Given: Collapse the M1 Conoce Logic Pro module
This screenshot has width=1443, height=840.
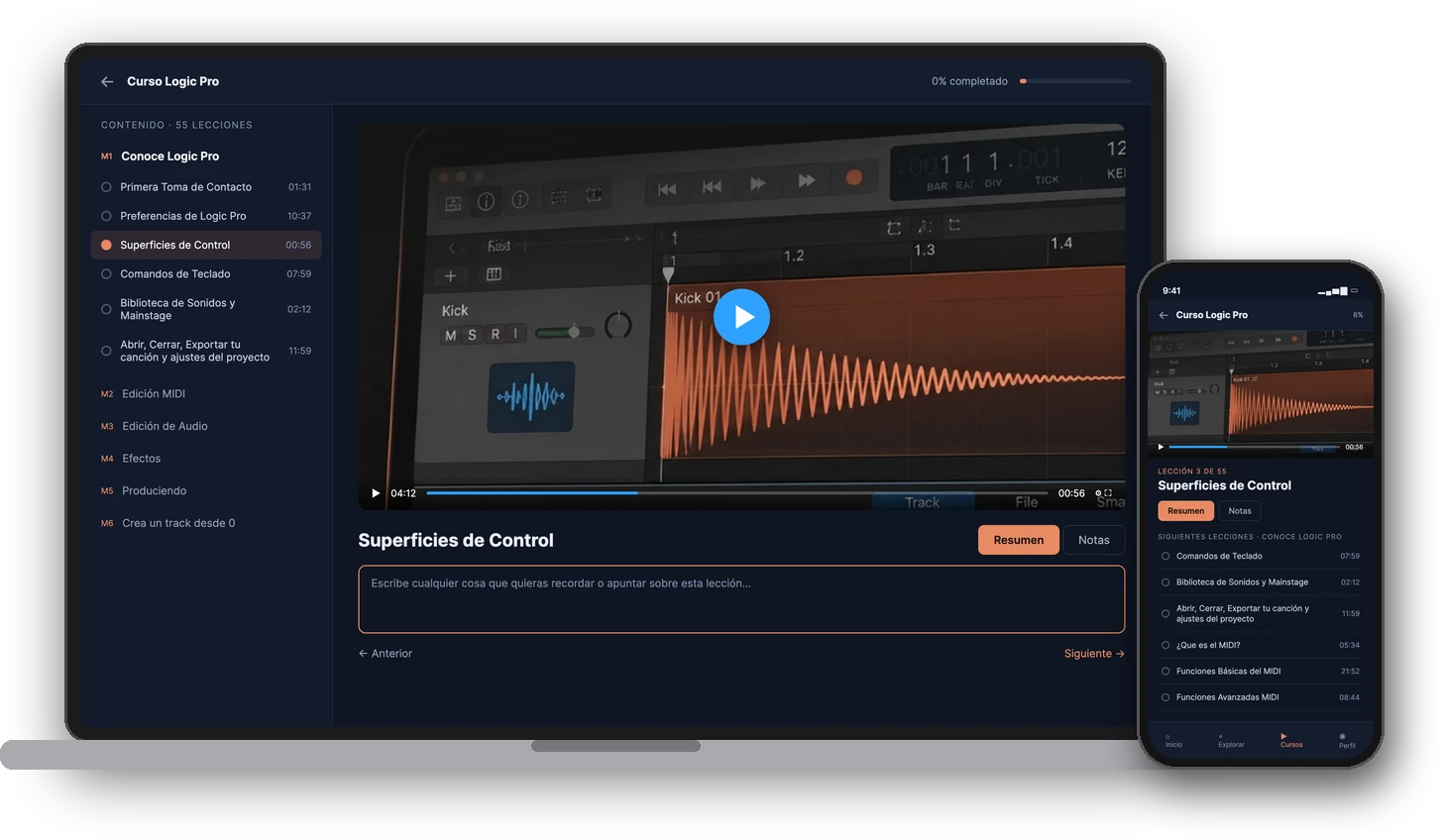Looking at the screenshot, I should click(x=160, y=157).
